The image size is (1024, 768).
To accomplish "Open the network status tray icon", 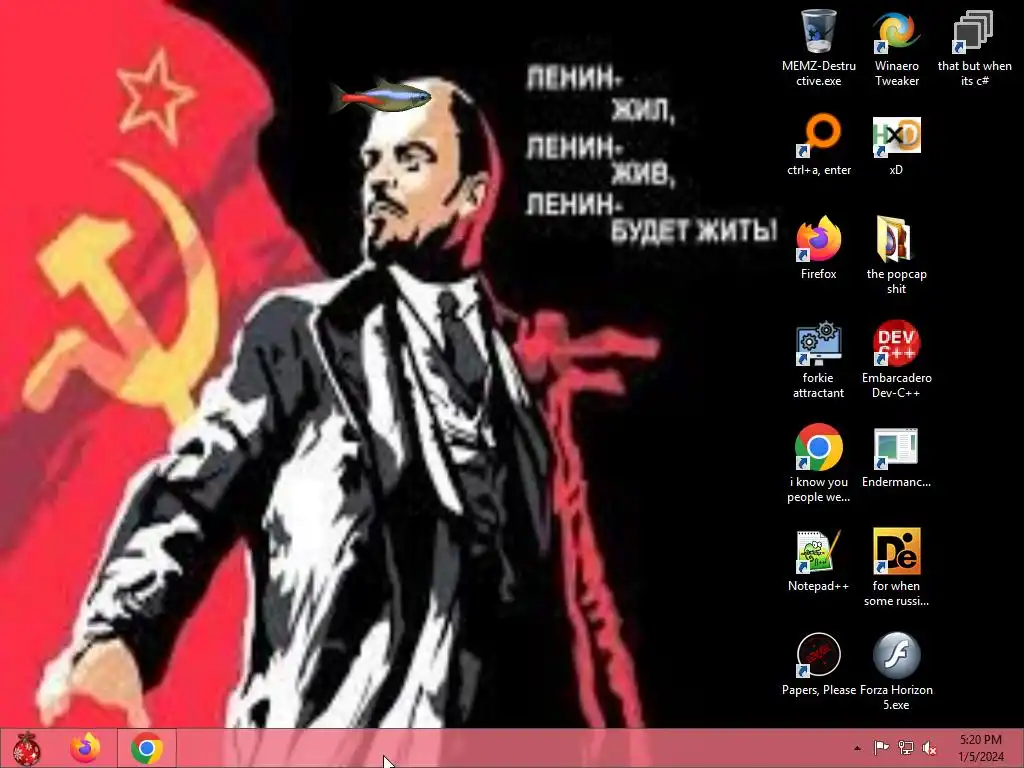I will click(906, 748).
